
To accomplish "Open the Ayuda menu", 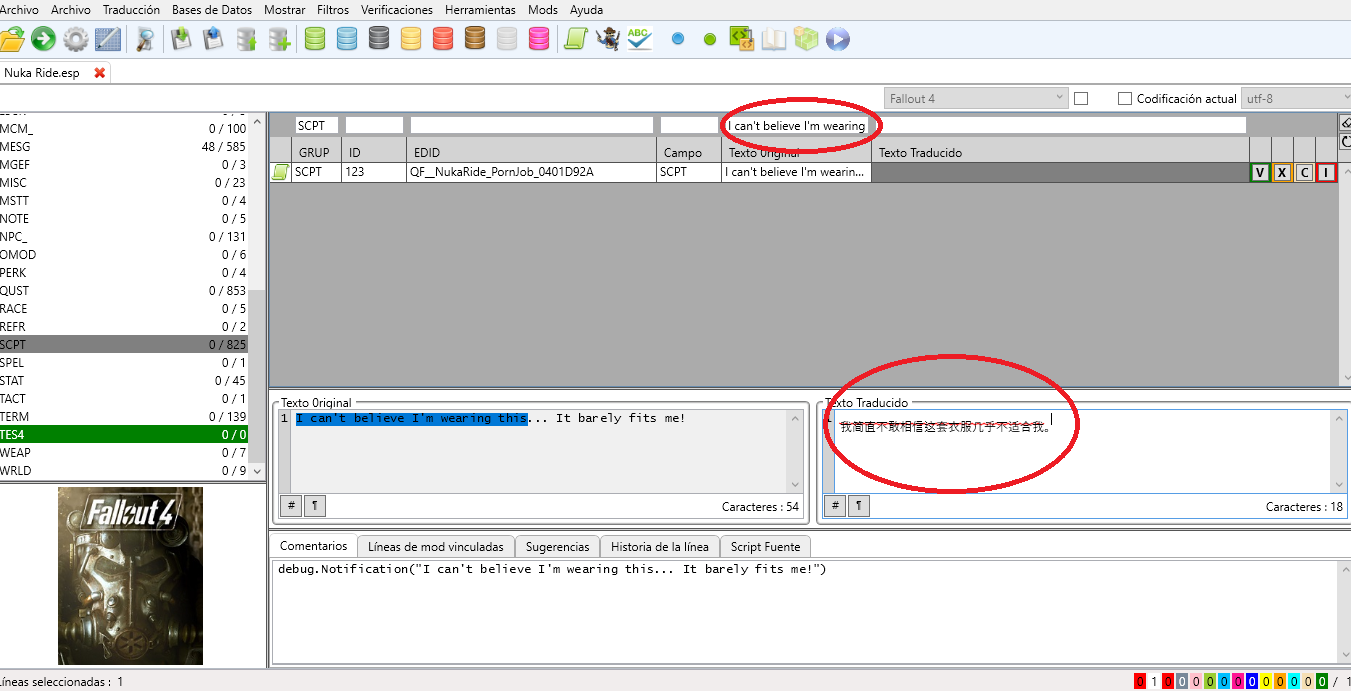I will 586,9.
